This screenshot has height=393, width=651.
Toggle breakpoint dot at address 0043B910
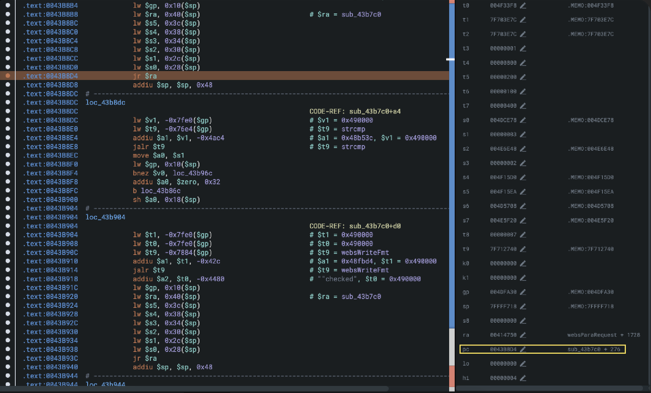tap(7, 261)
